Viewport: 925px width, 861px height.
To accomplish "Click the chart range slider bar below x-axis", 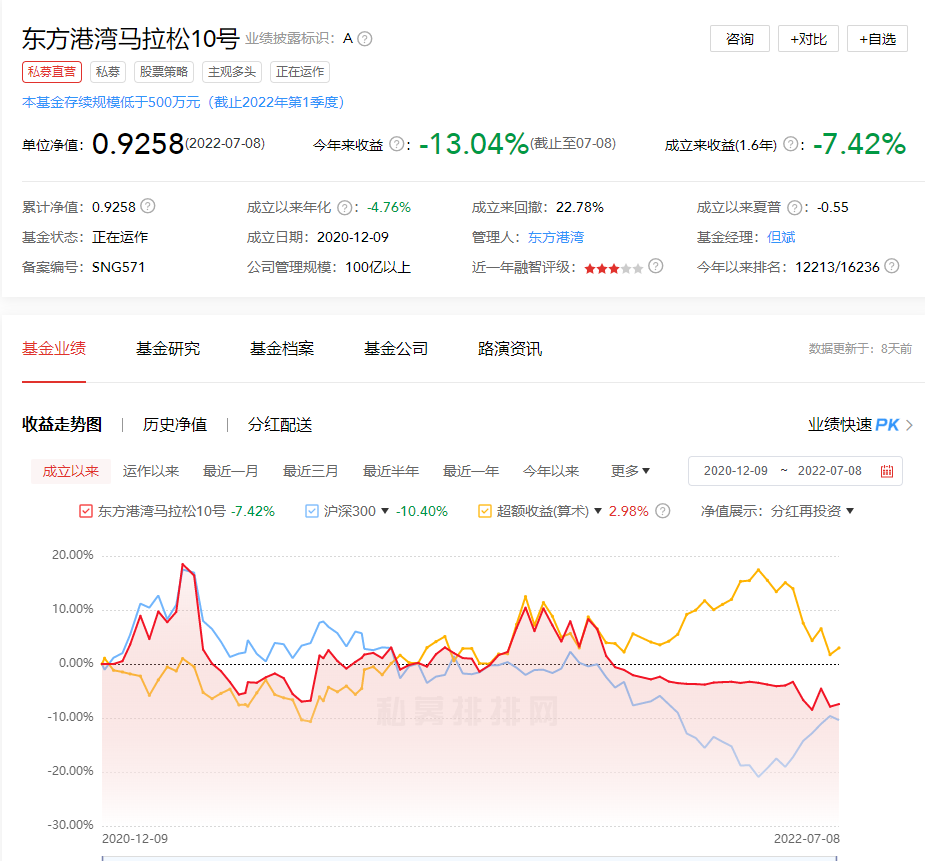I will [x=469, y=858].
